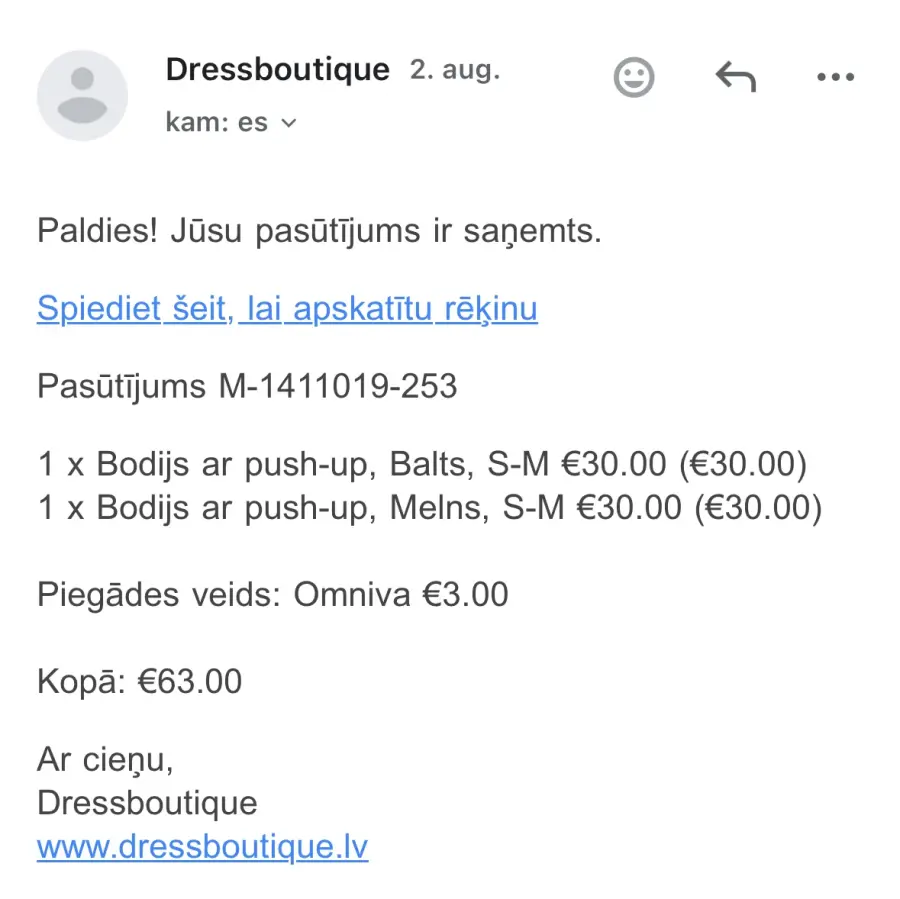The width and height of the screenshot is (900, 899).
Task: Click the 'Omniva €3.00' shipping price
Action: (401, 594)
